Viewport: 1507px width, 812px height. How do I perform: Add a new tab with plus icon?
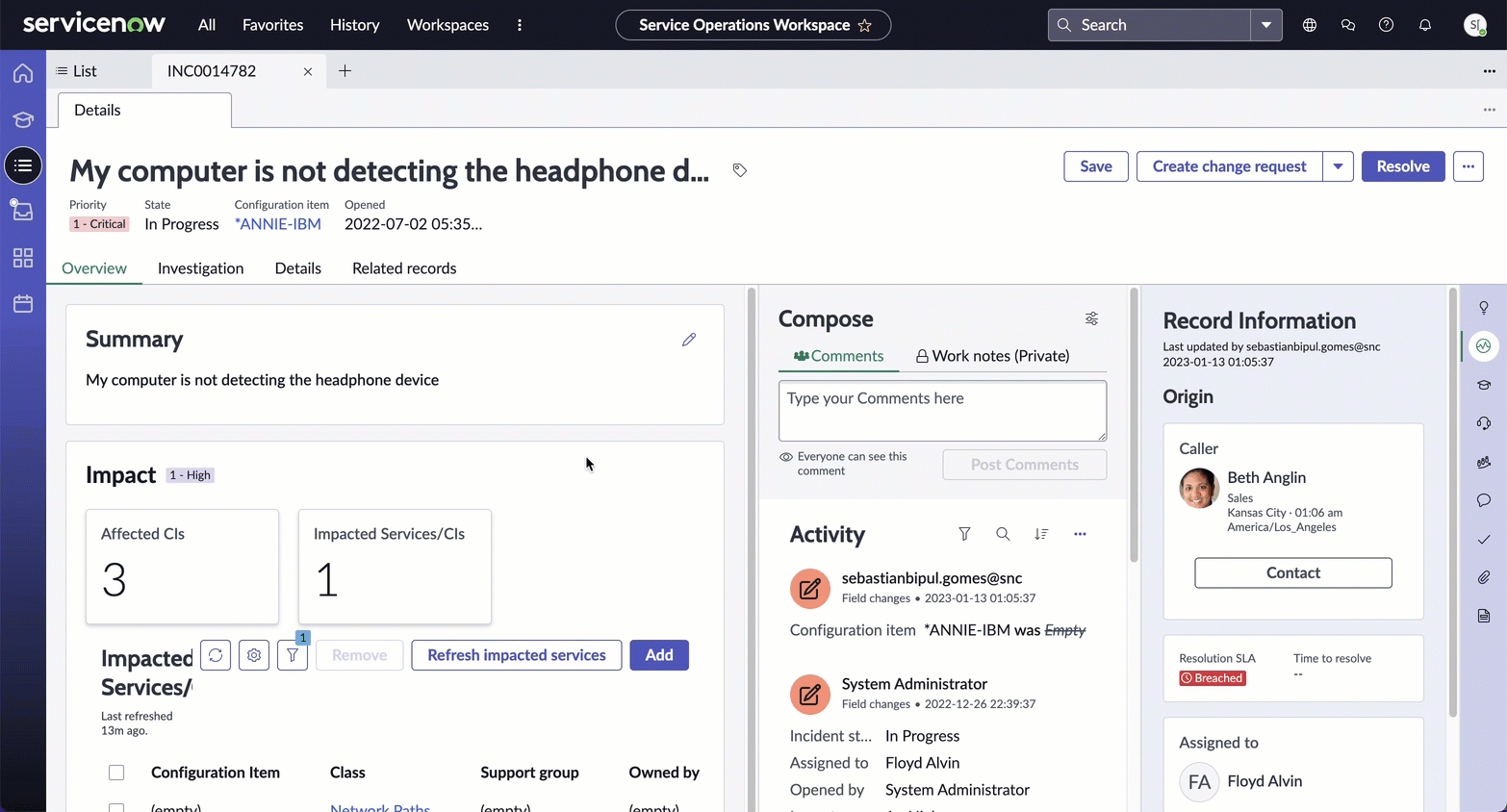click(345, 71)
